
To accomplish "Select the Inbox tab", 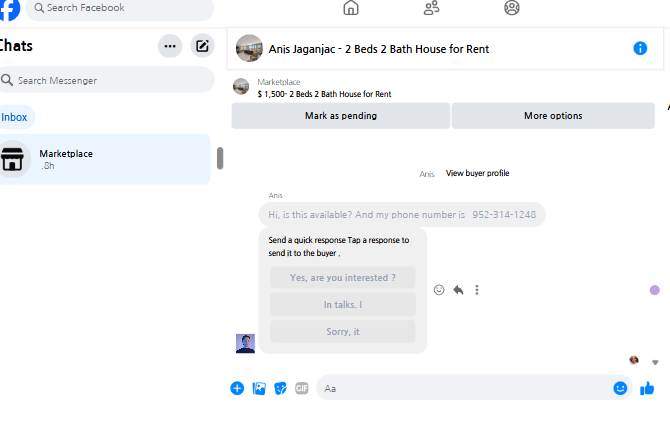I will tap(15, 117).
